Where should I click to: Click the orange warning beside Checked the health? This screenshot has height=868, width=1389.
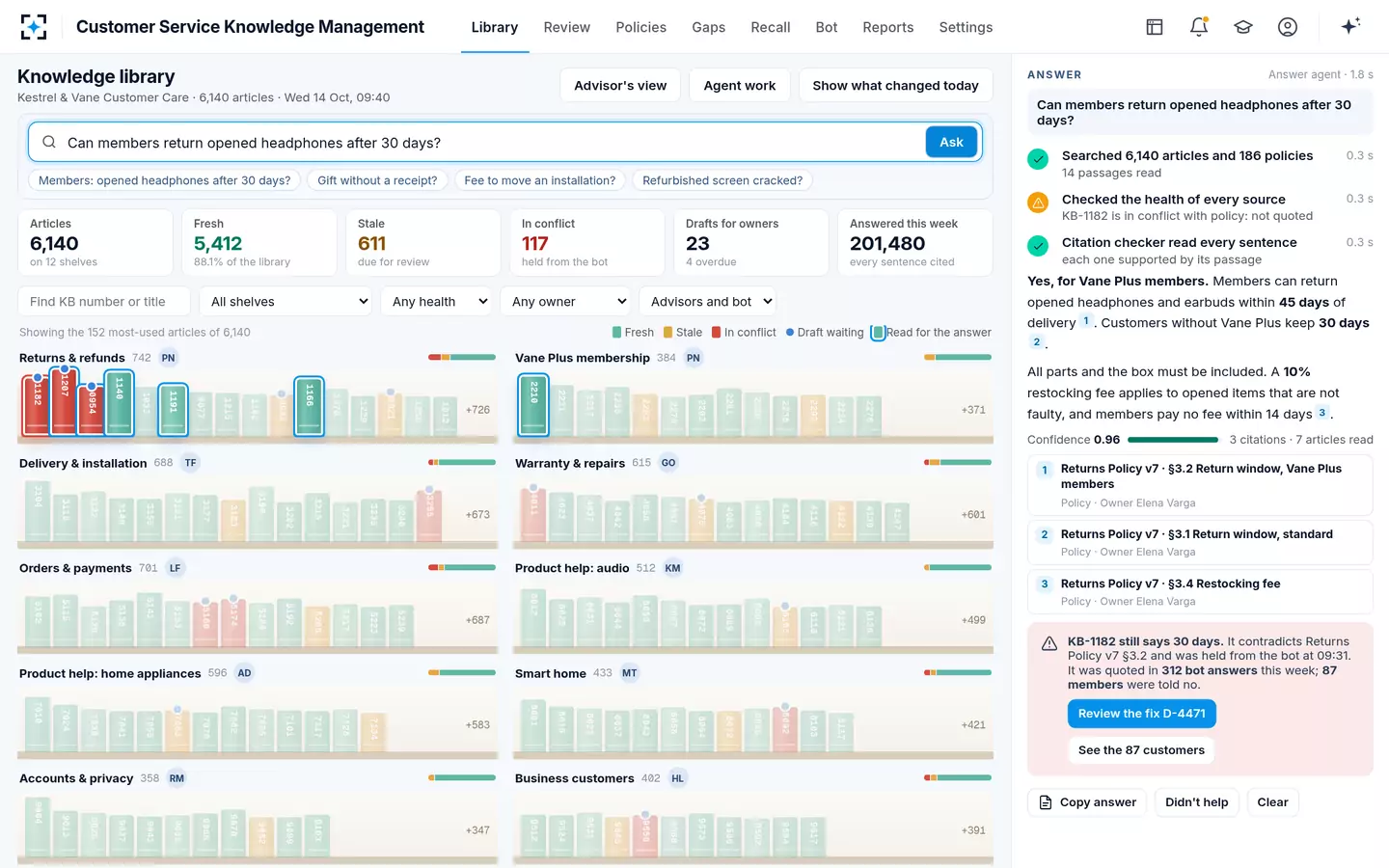pyautogui.click(x=1038, y=203)
